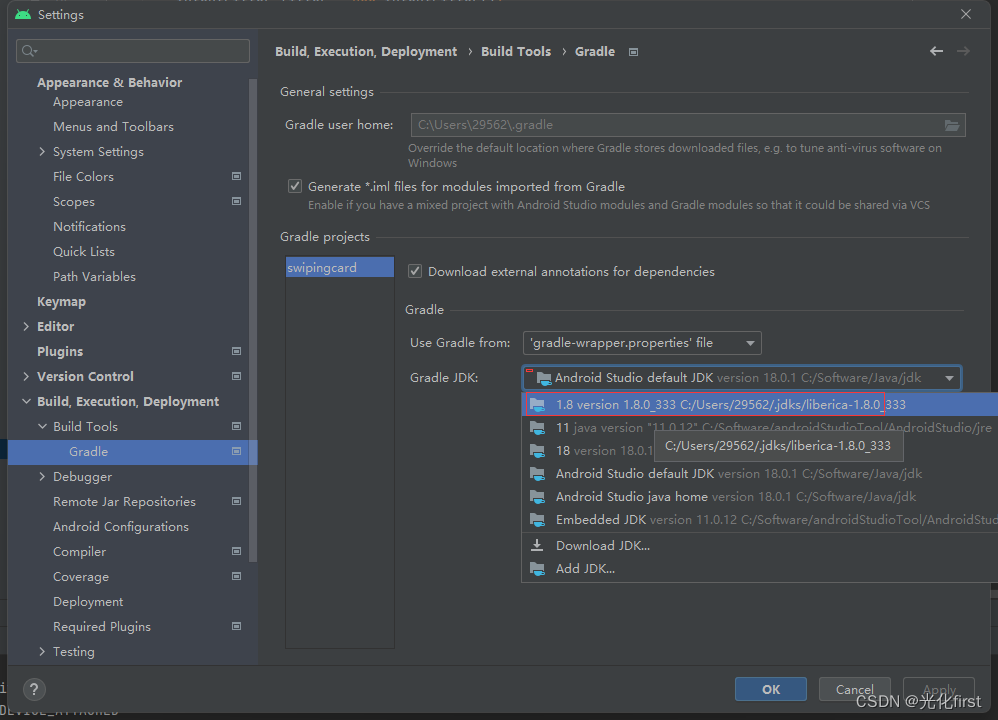Expand the Editor settings node
This screenshot has height=720, width=998.
click(x=26, y=327)
